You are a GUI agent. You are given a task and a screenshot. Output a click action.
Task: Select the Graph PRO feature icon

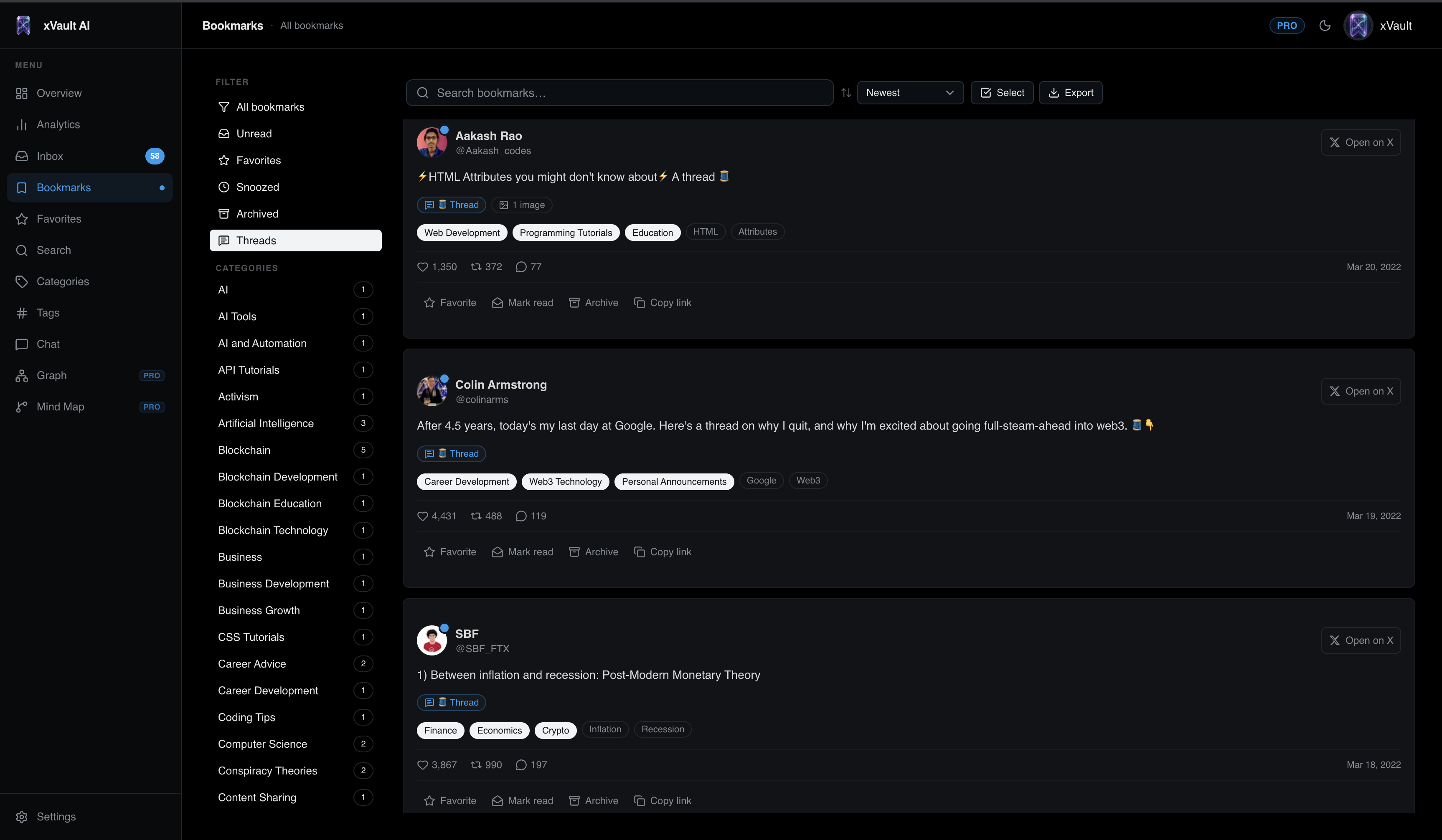click(x=22, y=375)
